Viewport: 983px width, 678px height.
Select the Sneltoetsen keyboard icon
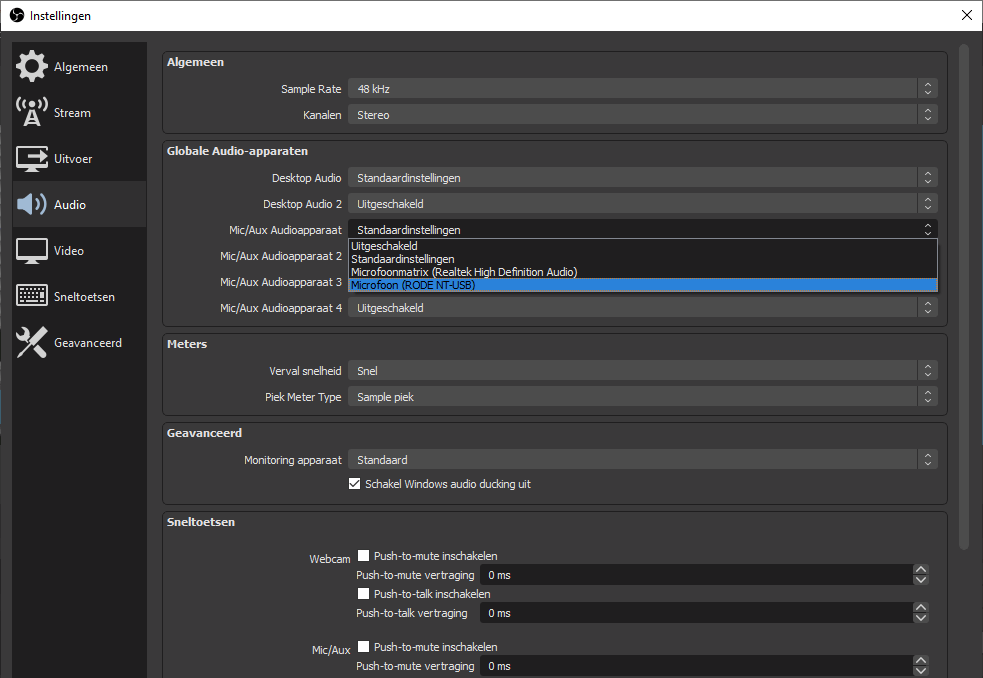(x=31, y=295)
